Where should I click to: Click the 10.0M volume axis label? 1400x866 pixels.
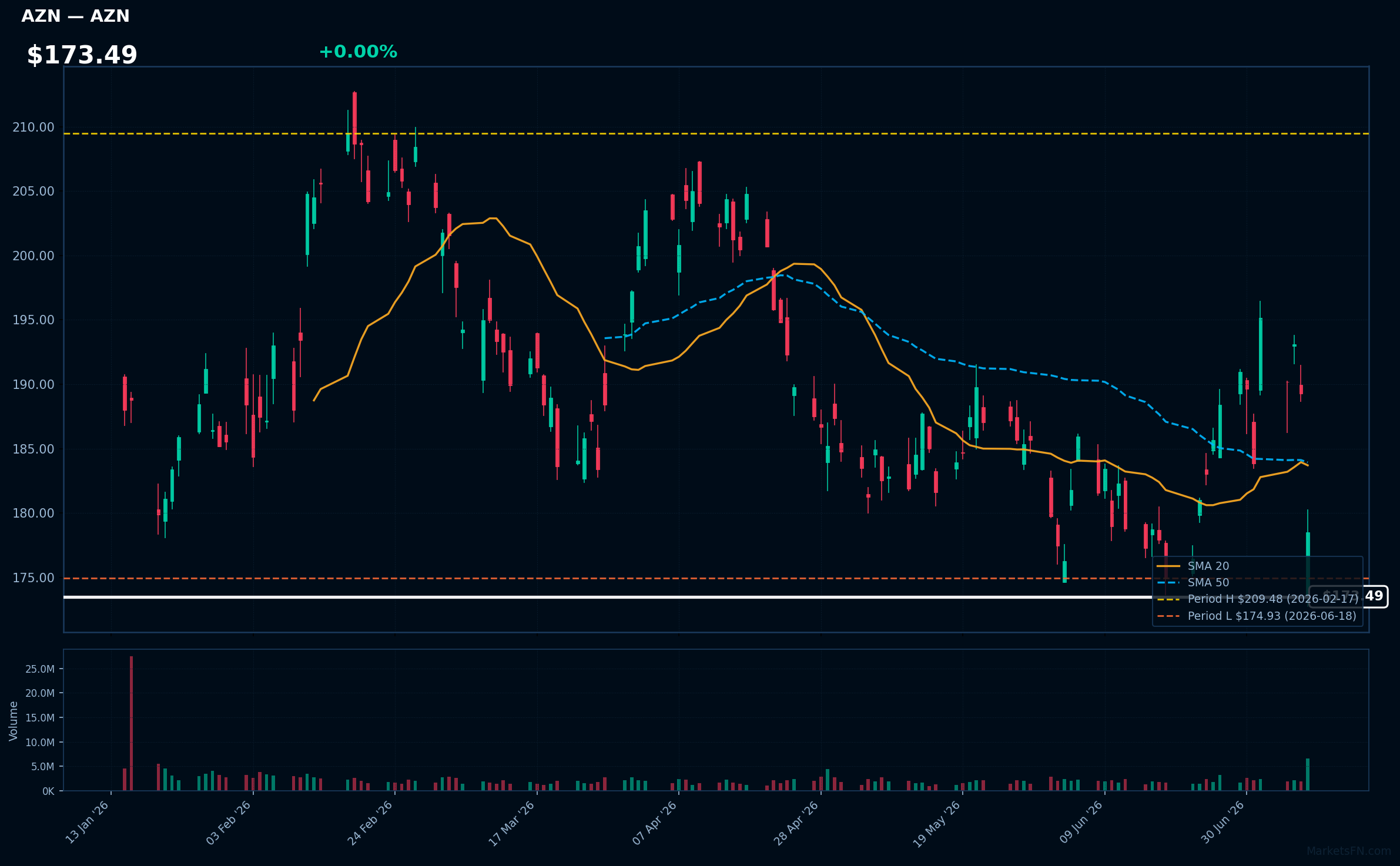[x=40, y=742]
